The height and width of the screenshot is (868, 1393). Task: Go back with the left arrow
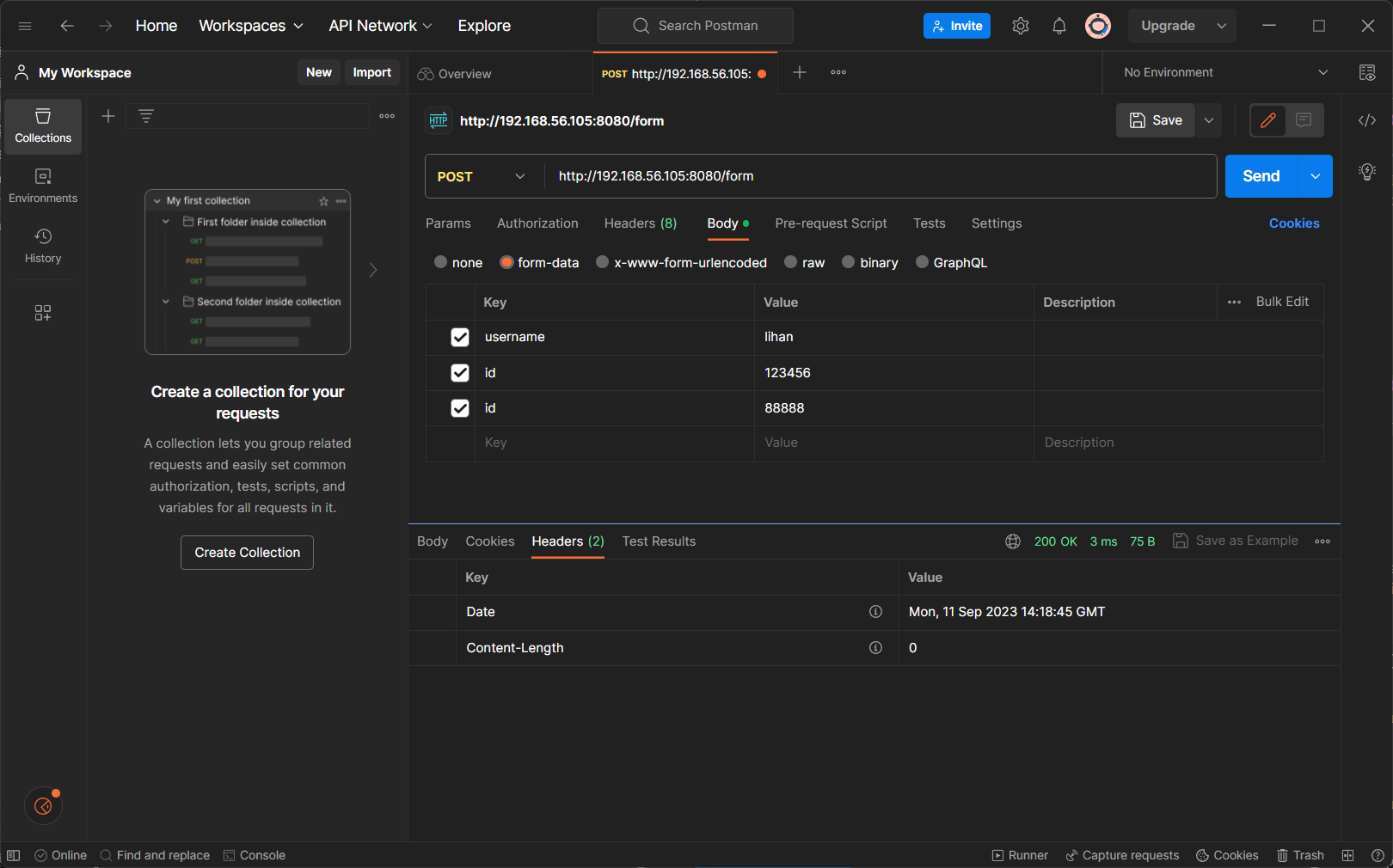coord(67,26)
